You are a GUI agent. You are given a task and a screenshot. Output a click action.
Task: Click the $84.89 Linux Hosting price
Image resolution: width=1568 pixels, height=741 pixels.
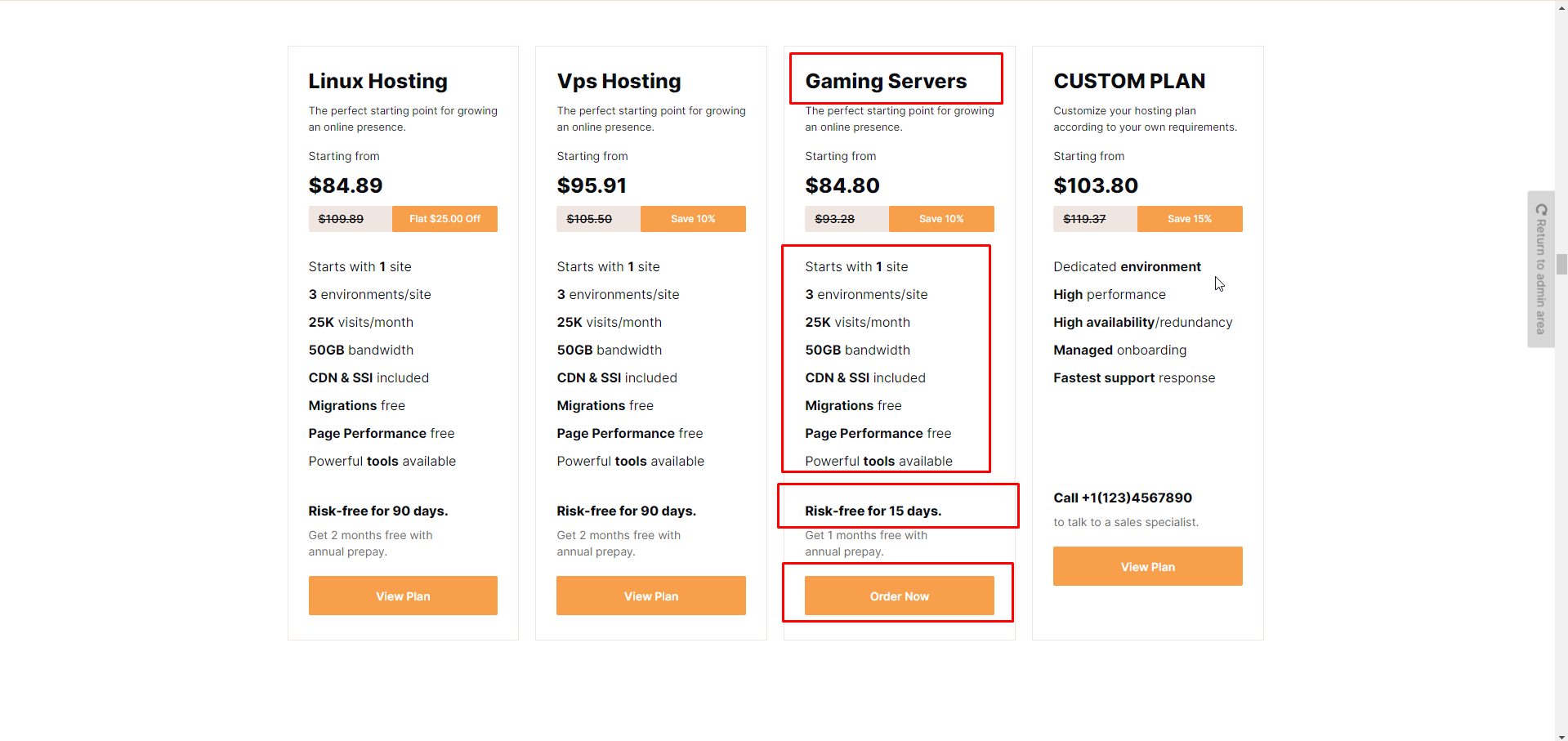point(346,185)
